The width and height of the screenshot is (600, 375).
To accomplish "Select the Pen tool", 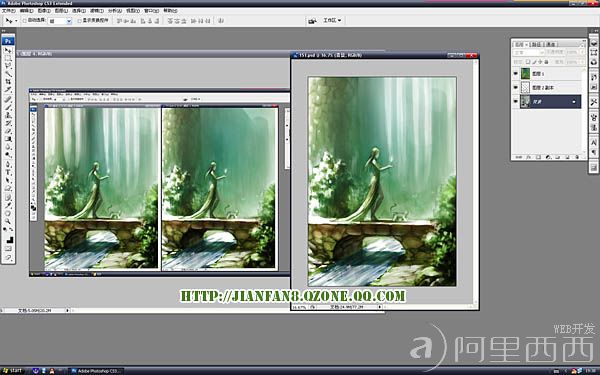I will pyautogui.click(x=8, y=164).
